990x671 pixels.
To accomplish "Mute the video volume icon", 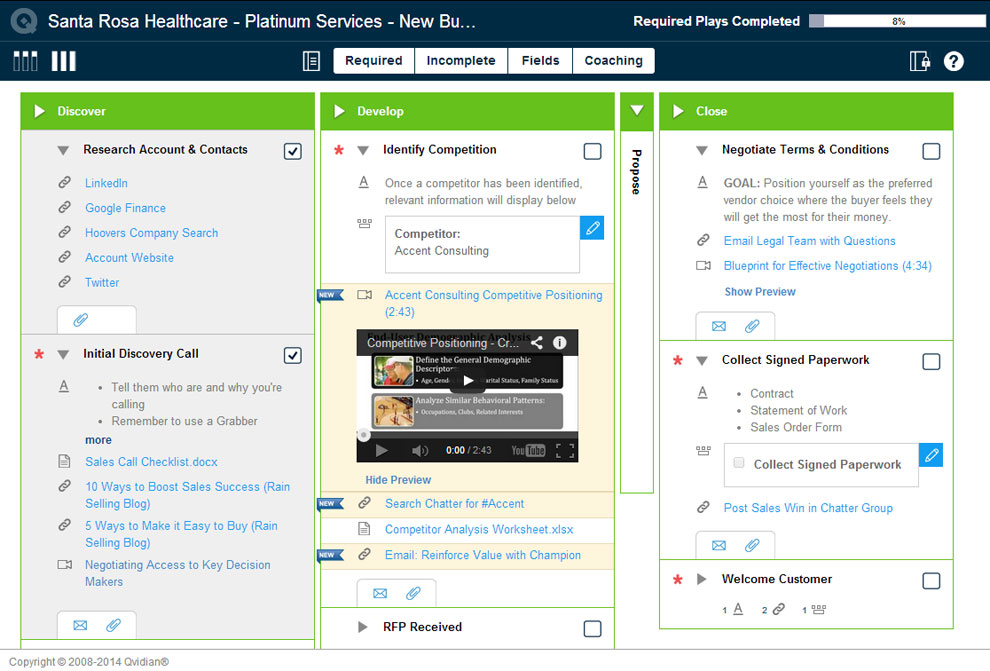I will (x=420, y=451).
